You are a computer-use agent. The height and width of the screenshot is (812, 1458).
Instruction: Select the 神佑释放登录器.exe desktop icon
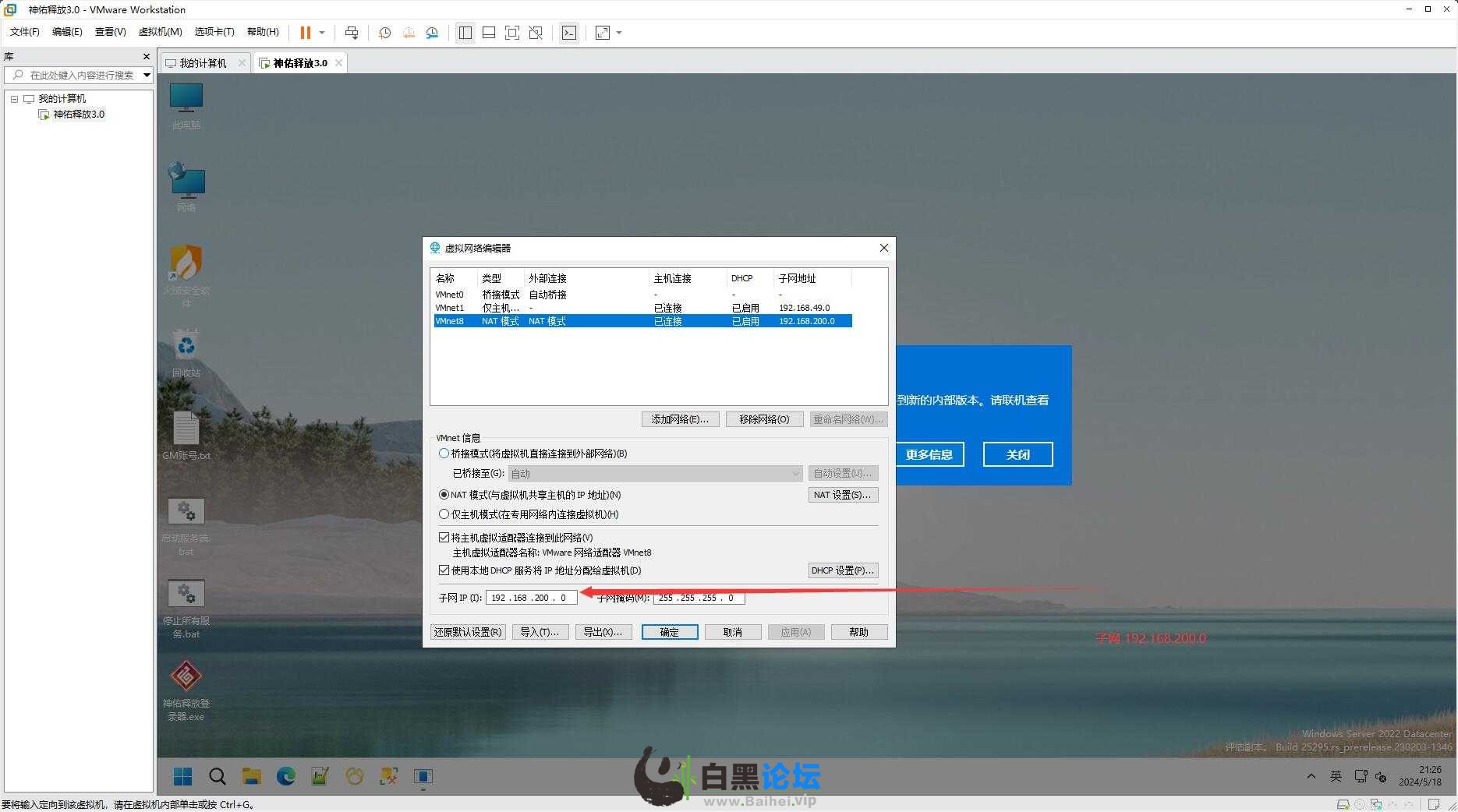pos(186,691)
